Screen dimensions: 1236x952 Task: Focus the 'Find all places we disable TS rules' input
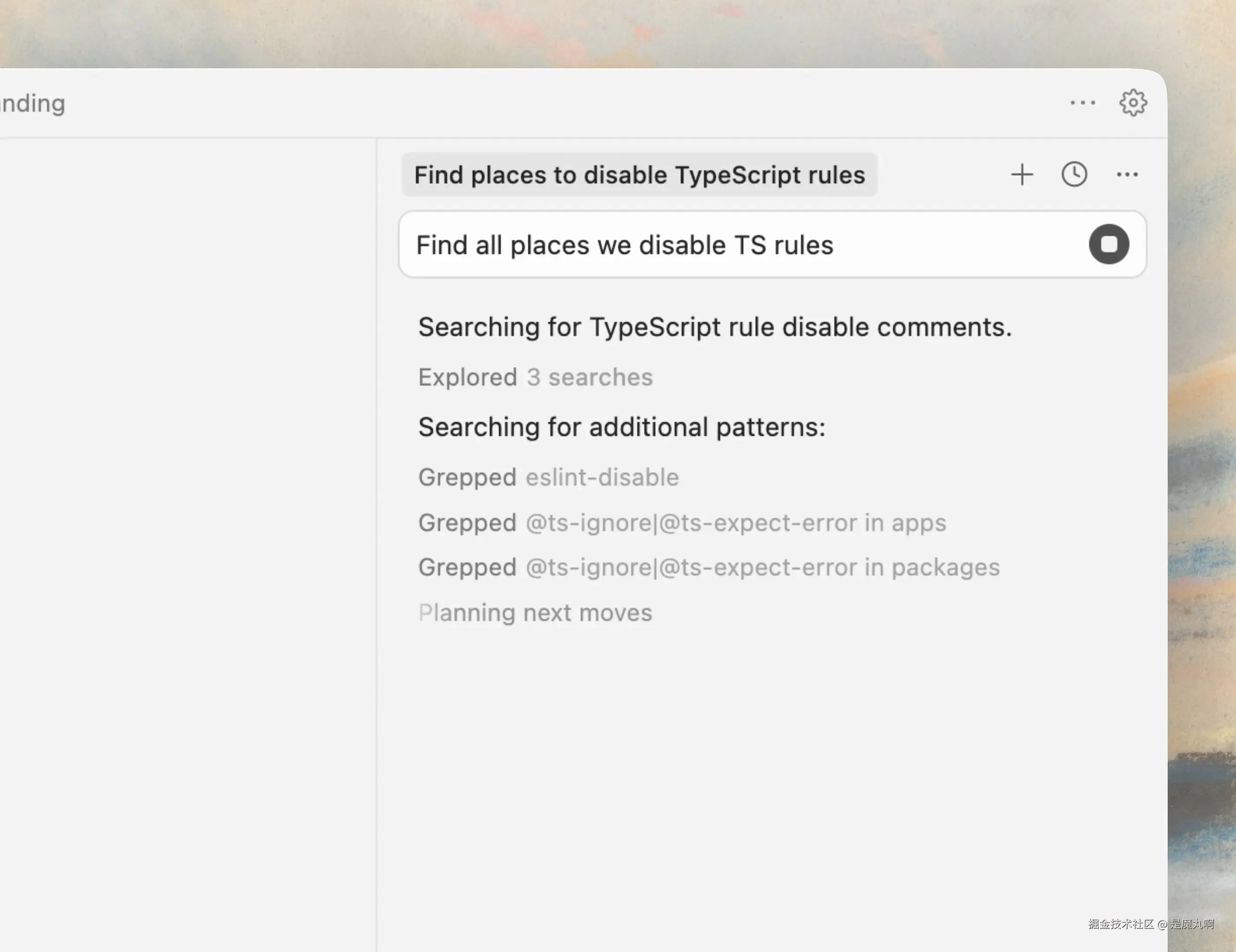[x=736, y=245]
